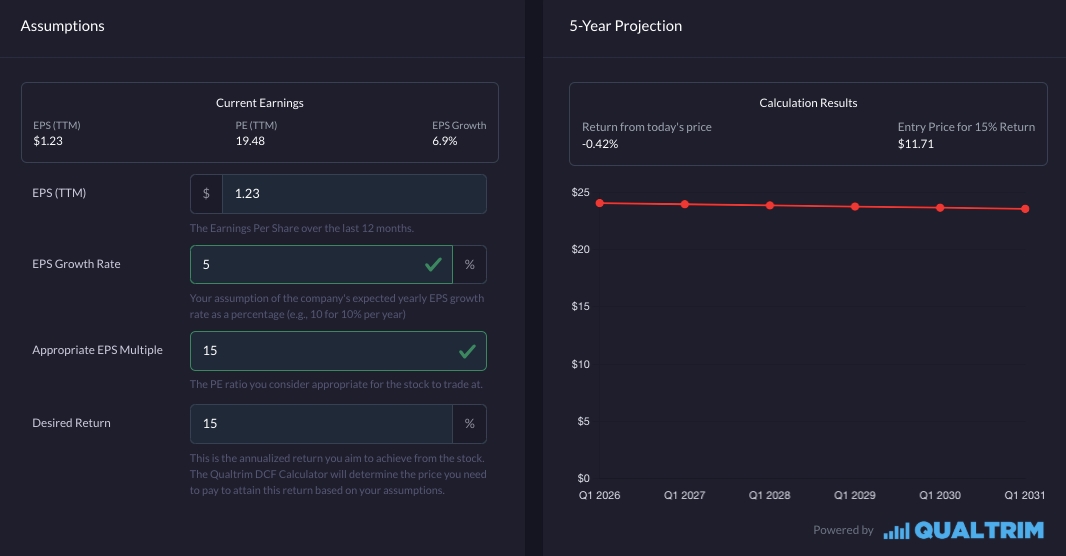Click the Appropriate EPS Multiple input field
Viewport: 1066px width, 556px height.
[x=338, y=351]
